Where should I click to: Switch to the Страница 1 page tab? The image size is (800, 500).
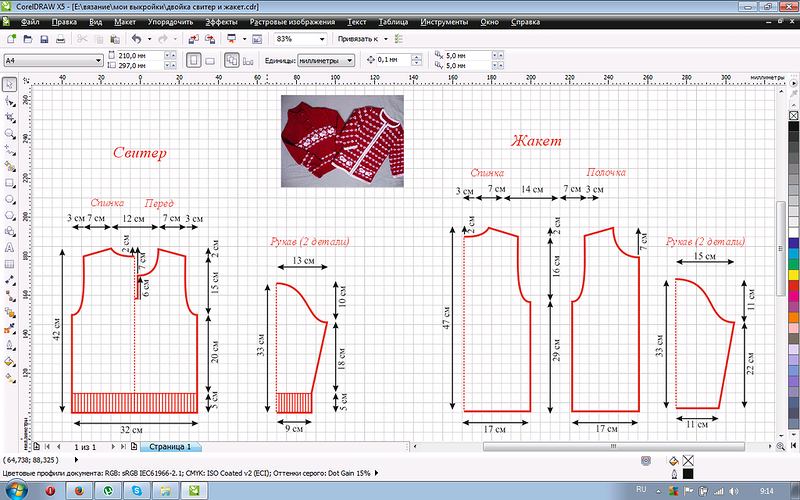point(170,446)
